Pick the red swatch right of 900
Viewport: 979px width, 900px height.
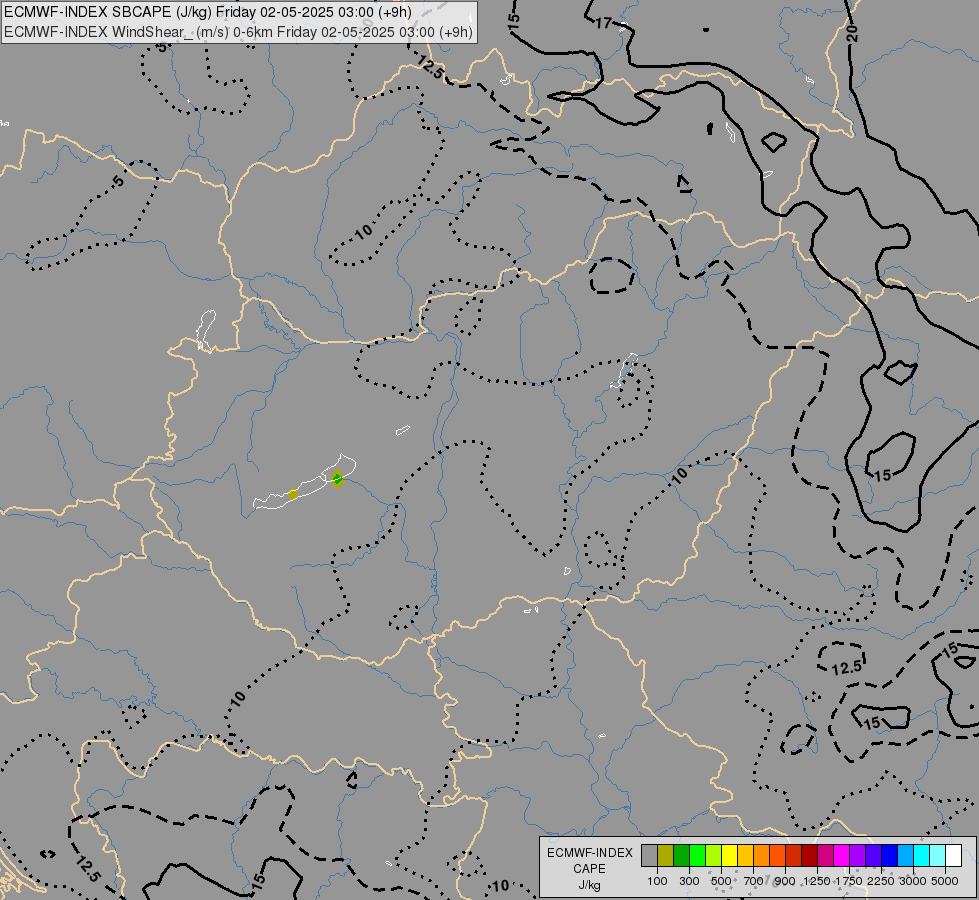point(794,856)
